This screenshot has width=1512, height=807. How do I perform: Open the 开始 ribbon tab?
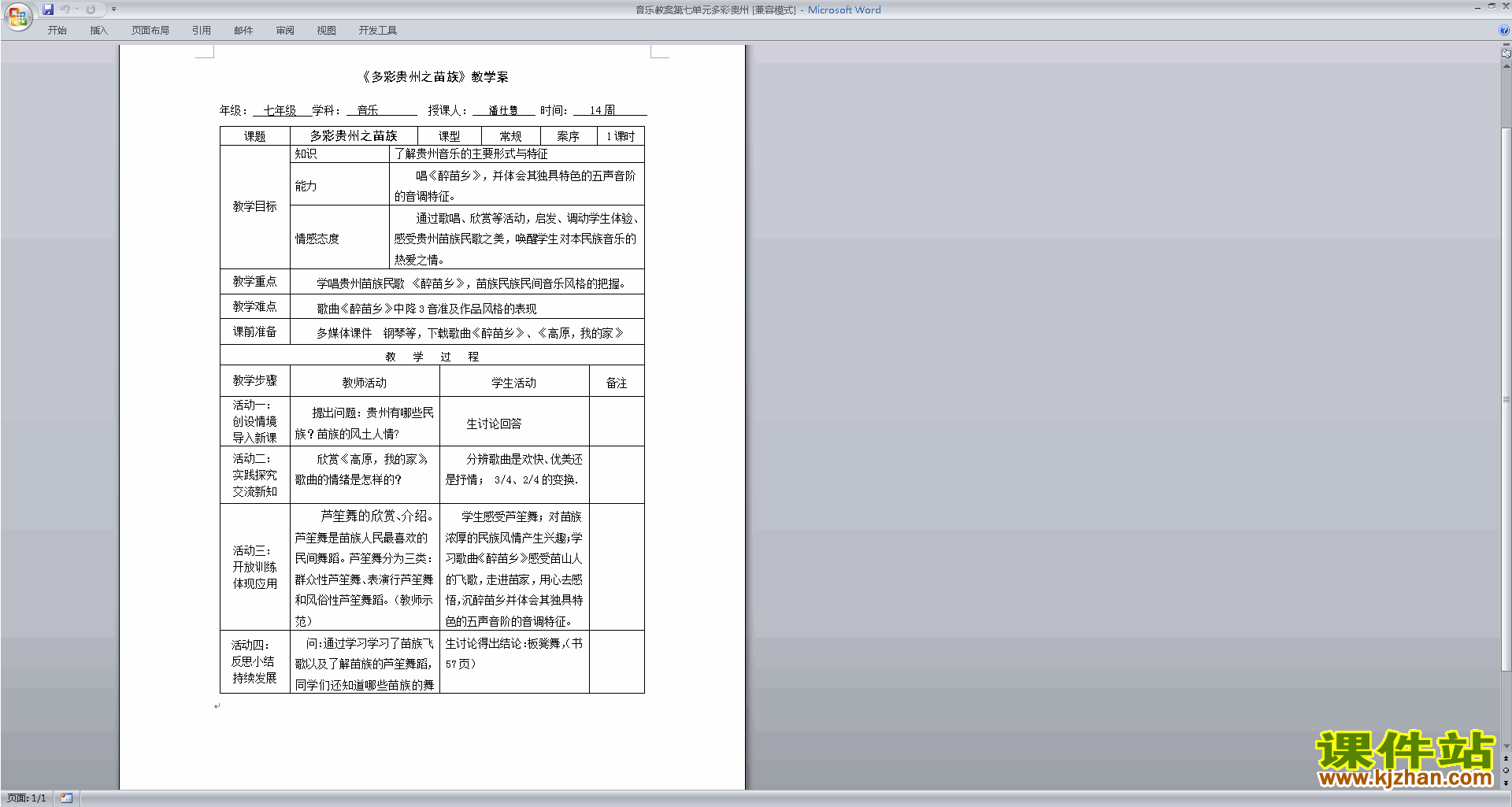[x=57, y=31]
